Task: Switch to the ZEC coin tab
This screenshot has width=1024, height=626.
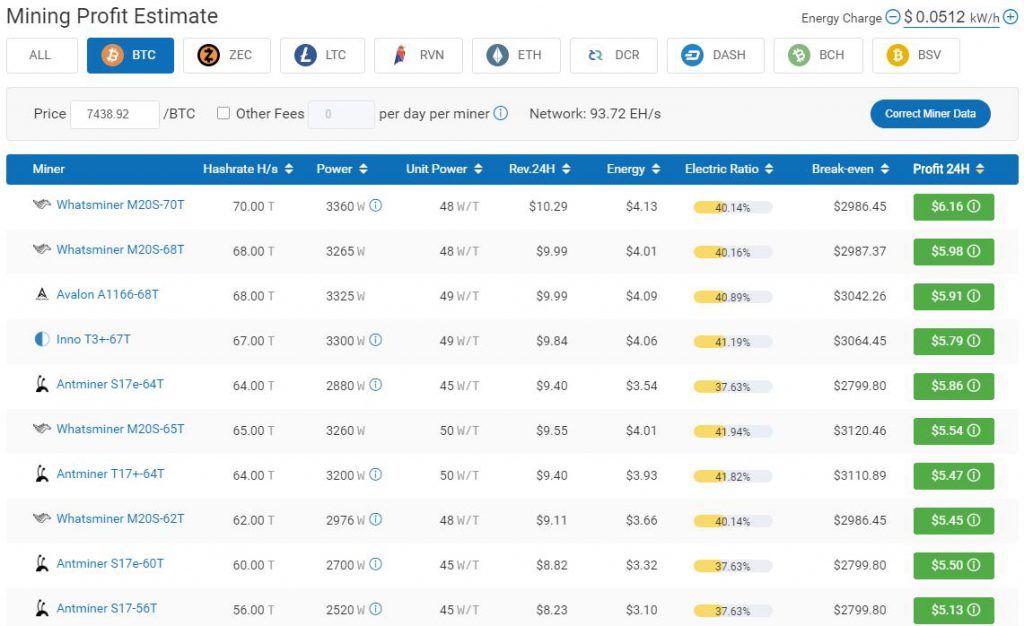Action: 227,55
